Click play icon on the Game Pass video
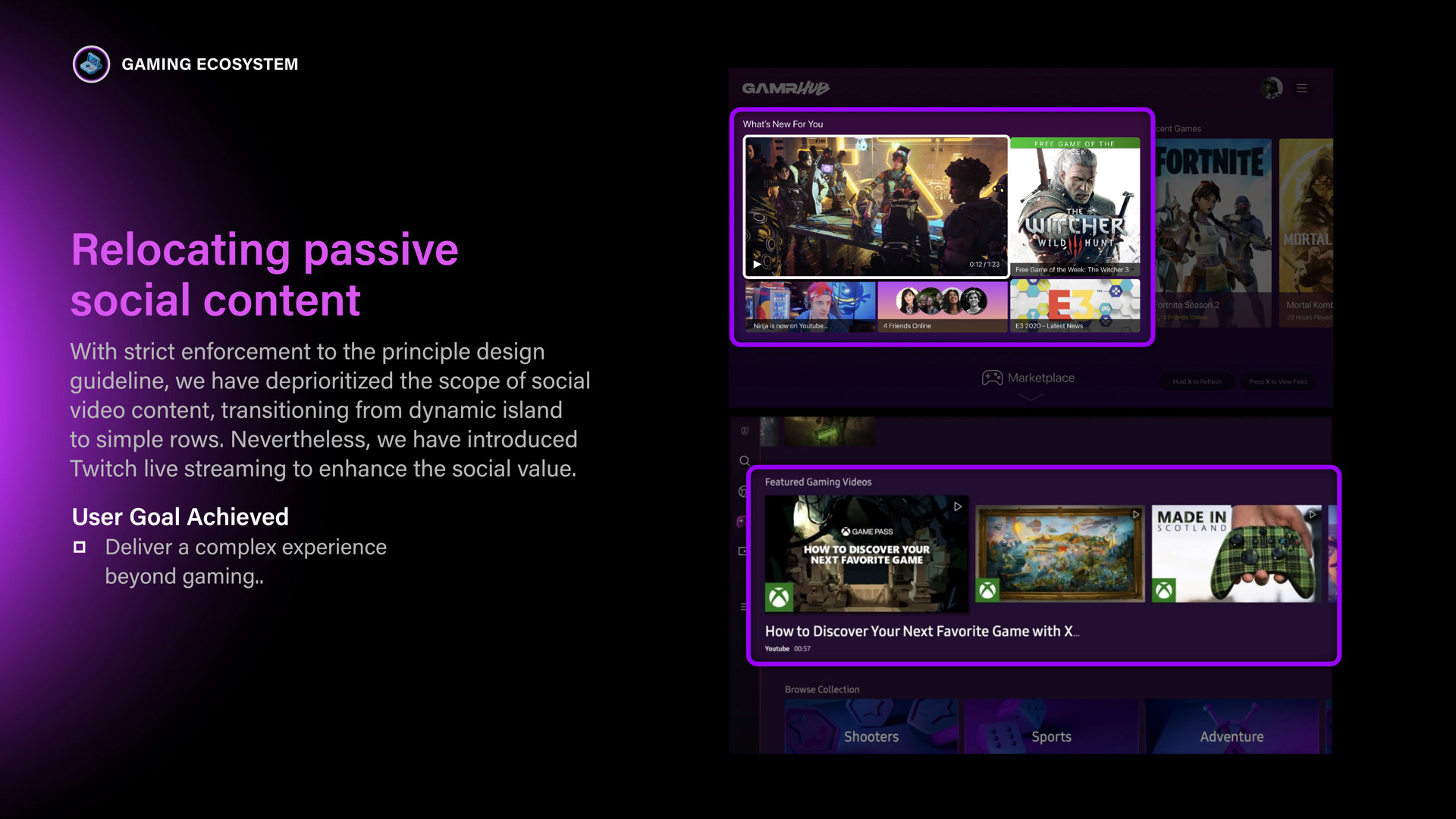This screenshot has height=819, width=1456. coord(958,507)
